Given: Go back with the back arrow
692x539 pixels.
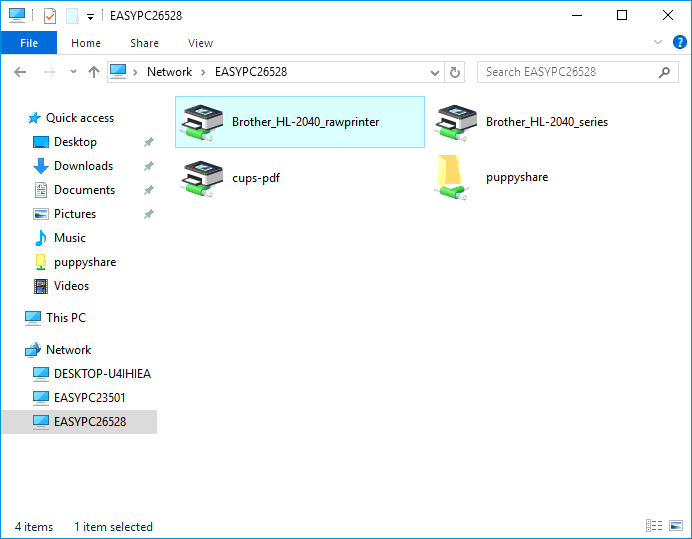Looking at the screenshot, I should coord(20,72).
